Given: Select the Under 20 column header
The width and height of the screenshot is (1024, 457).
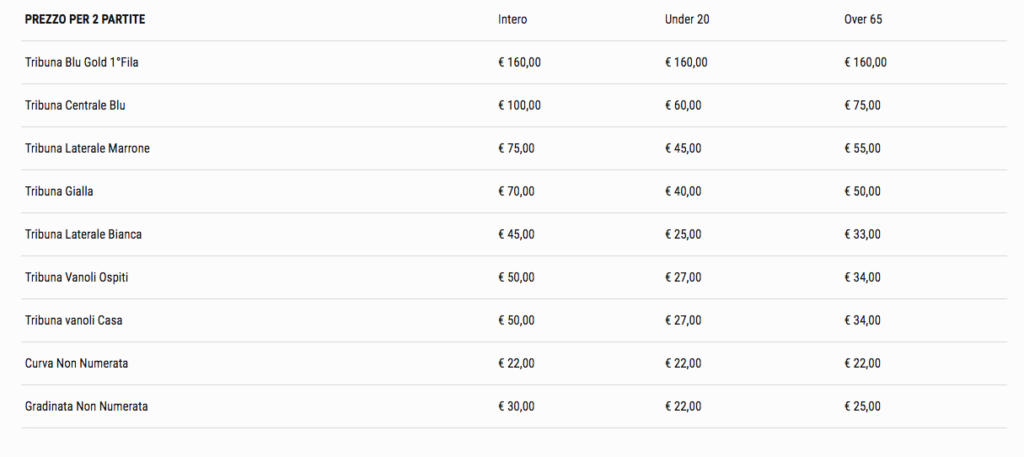Looking at the screenshot, I should click(x=687, y=20).
